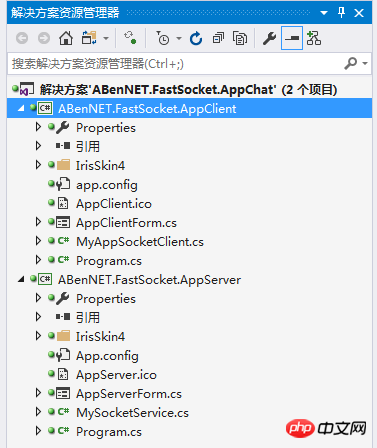Expand the AppServerForm.cs node
Viewport: 377px width, 448px height.
[38, 393]
